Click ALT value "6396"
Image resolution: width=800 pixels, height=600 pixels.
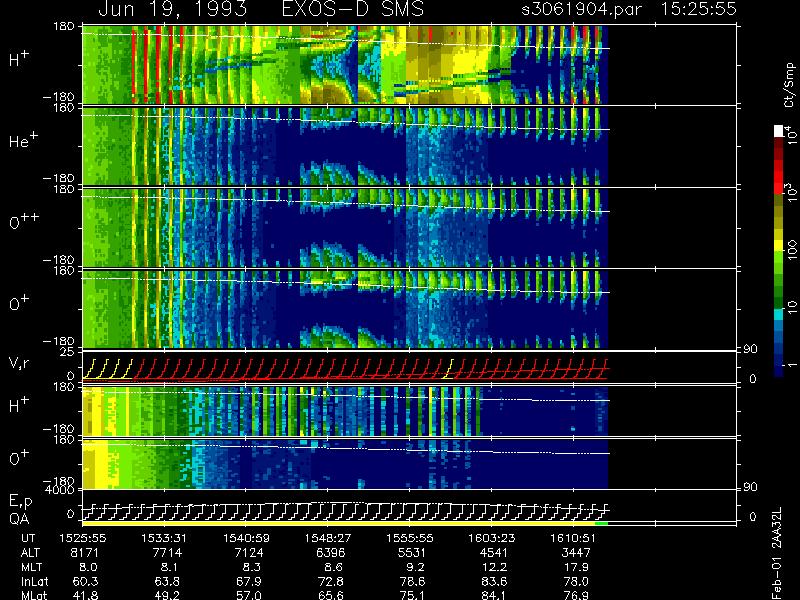pos(331,553)
